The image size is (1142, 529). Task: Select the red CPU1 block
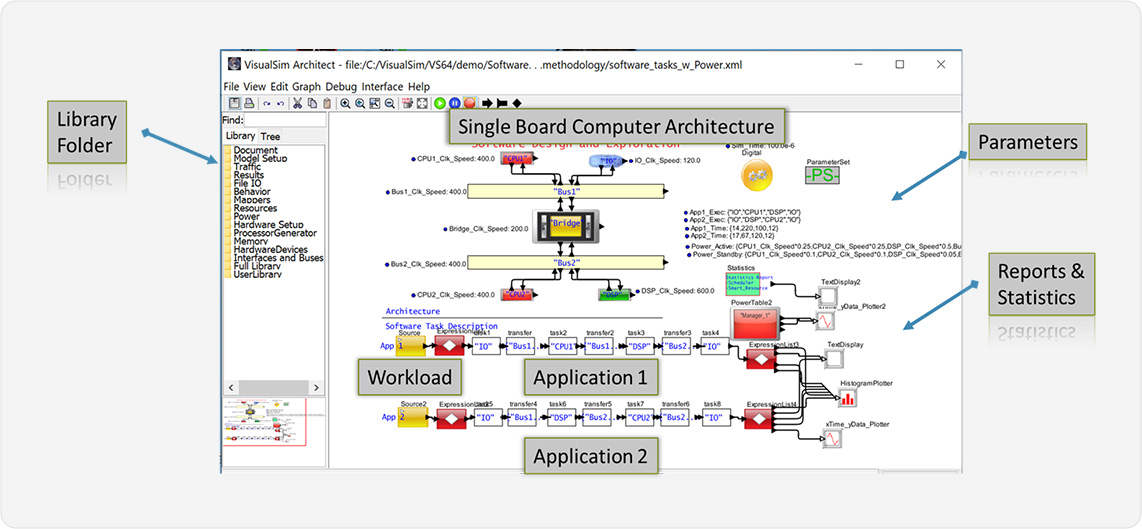(x=517, y=160)
